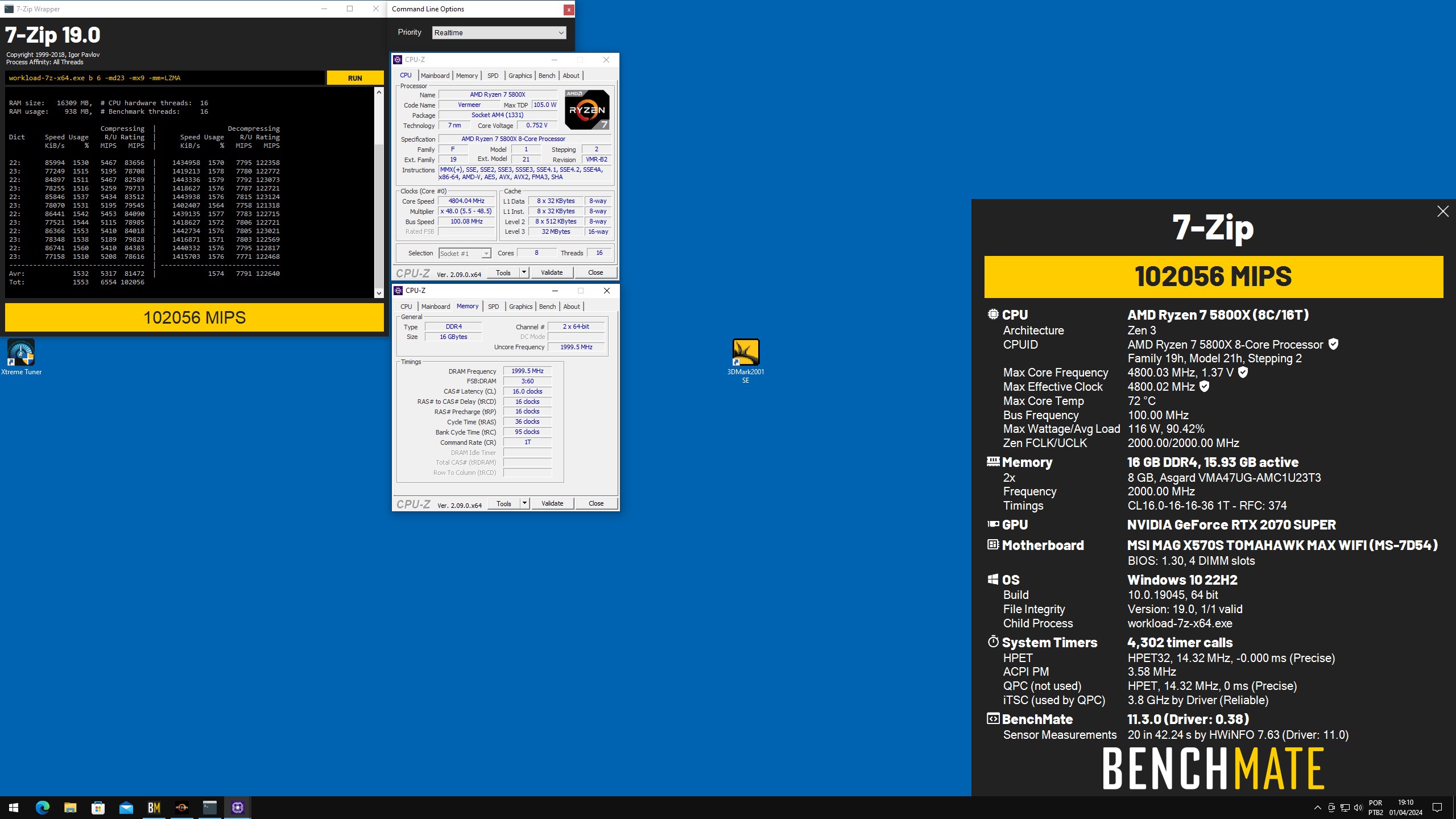Click the verified shield next to Max Core Frequency

(1243, 372)
